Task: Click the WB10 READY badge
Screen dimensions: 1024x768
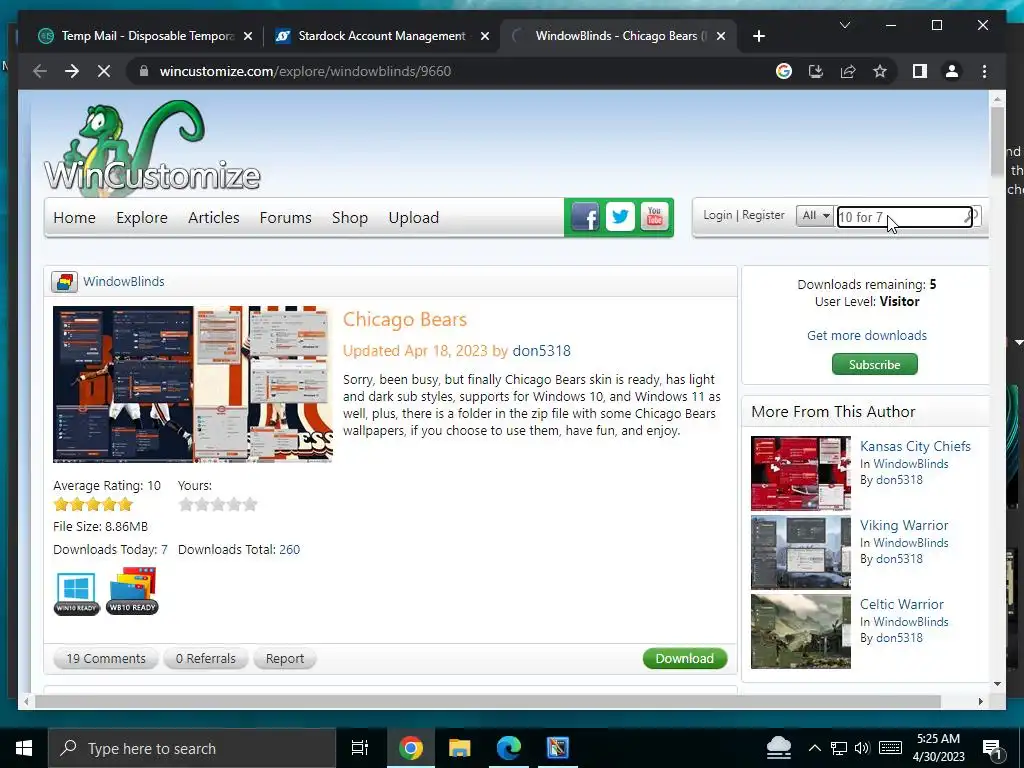Action: coord(133,592)
